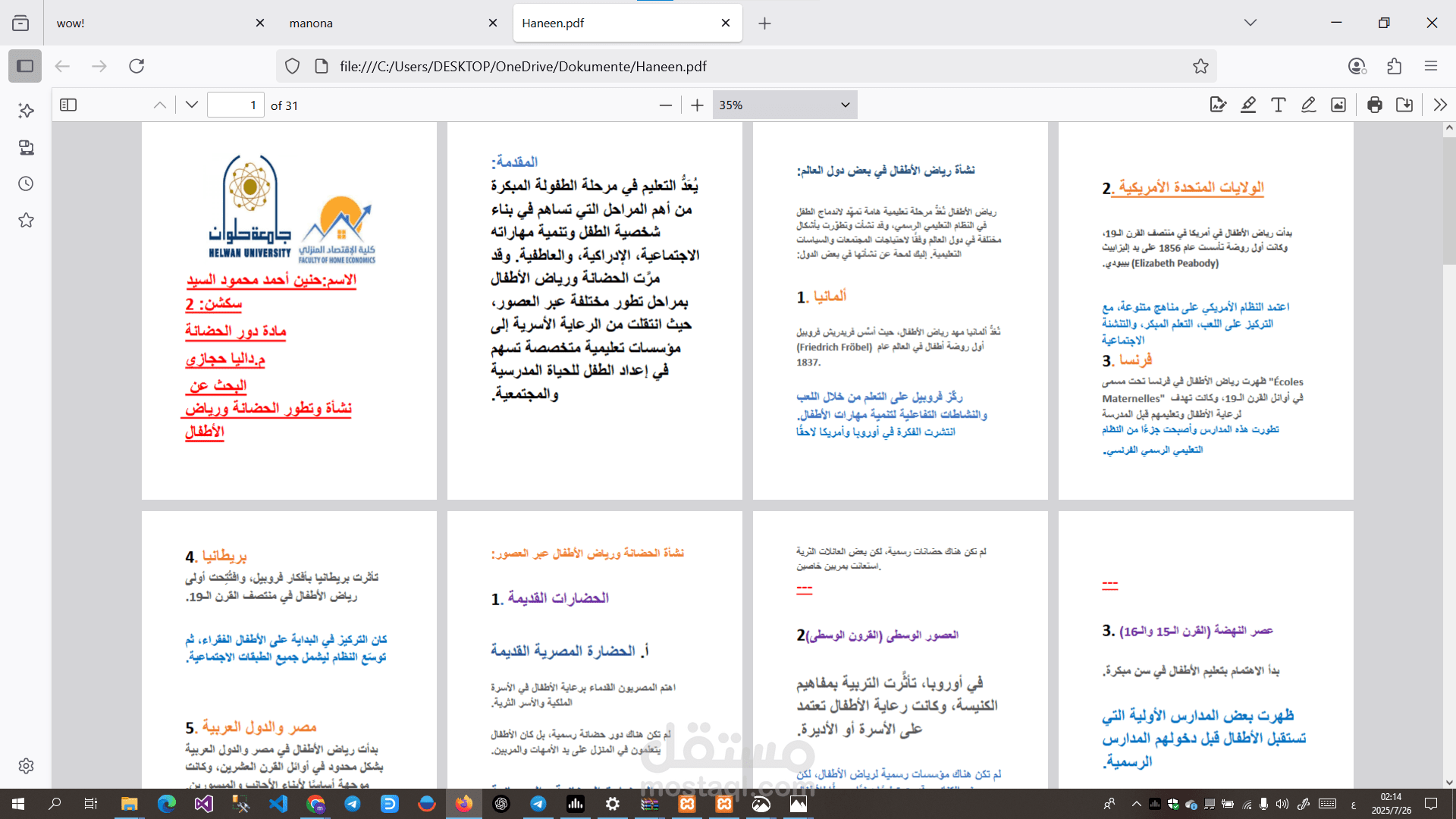The image size is (1456, 819).
Task: Print the Haneen.pdf document
Action: (x=1374, y=105)
